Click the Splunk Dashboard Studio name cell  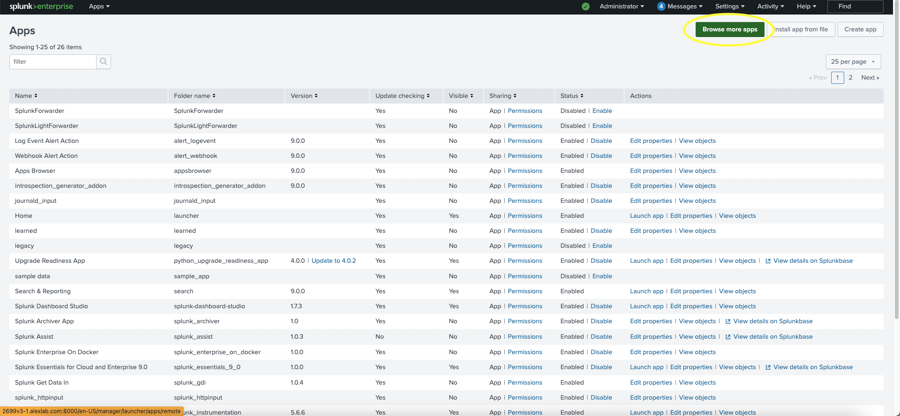pos(51,306)
